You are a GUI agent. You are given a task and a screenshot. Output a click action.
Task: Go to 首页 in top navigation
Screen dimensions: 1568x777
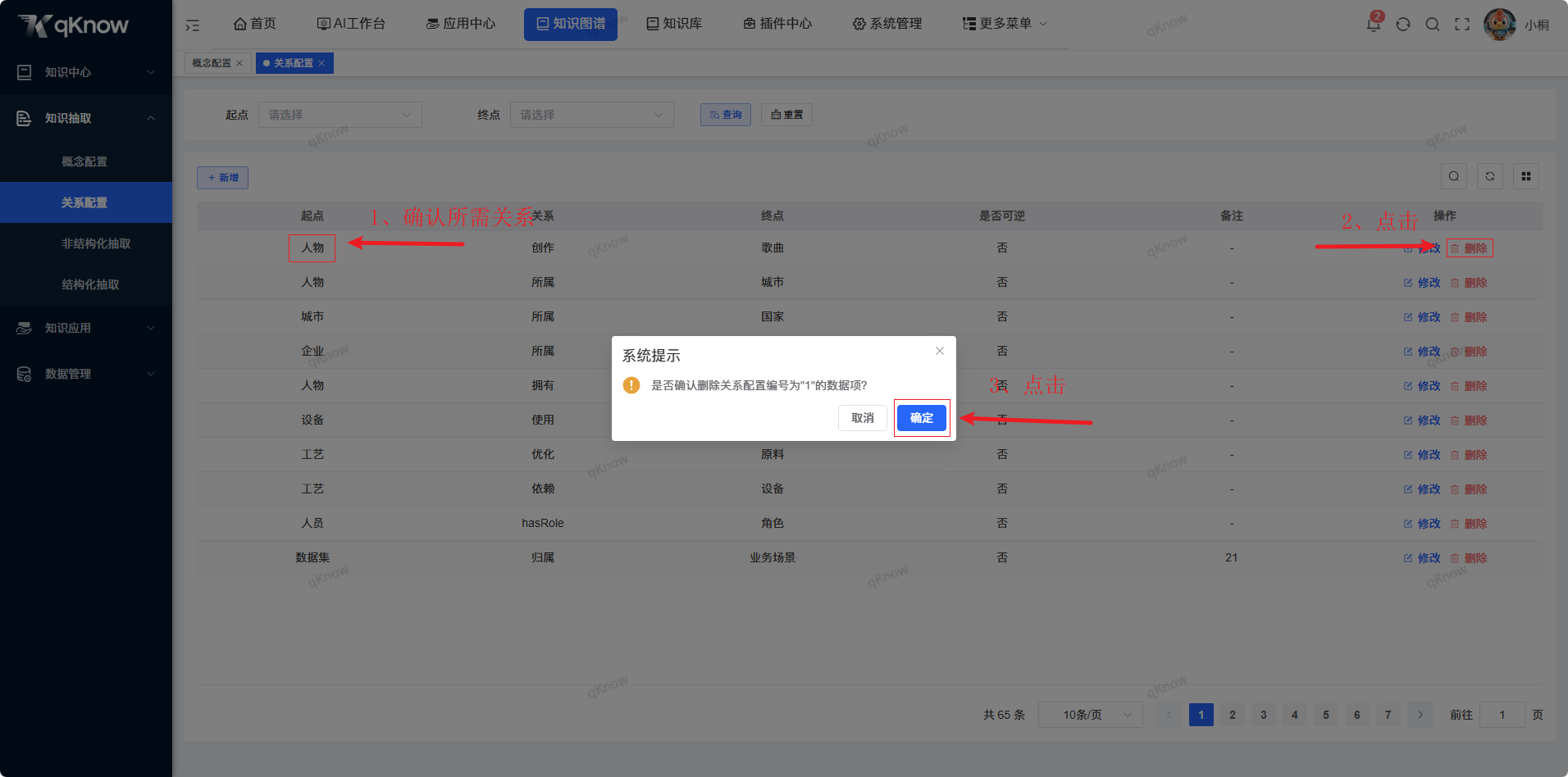point(255,24)
